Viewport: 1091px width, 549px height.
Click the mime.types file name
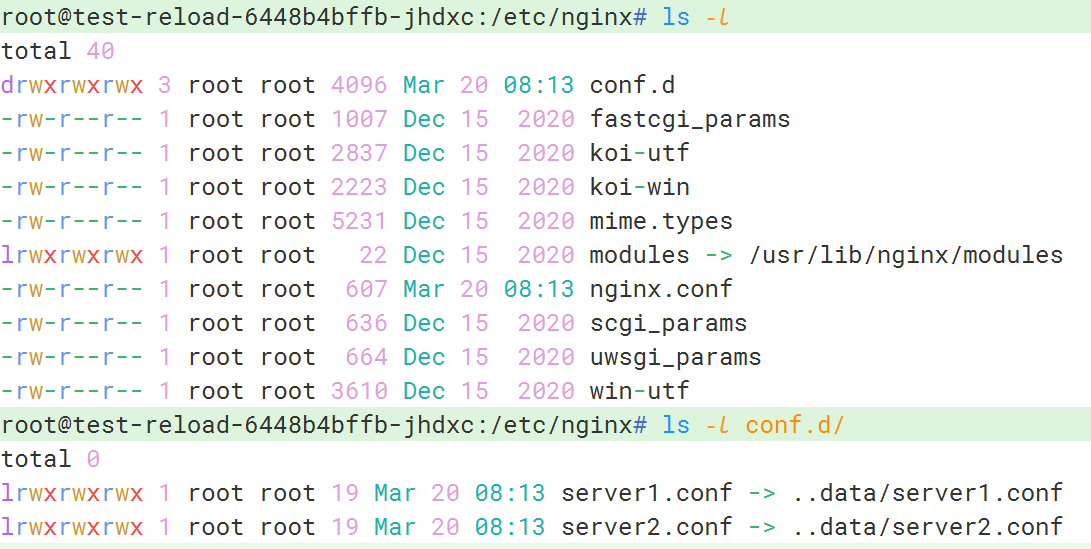[661, 221]
